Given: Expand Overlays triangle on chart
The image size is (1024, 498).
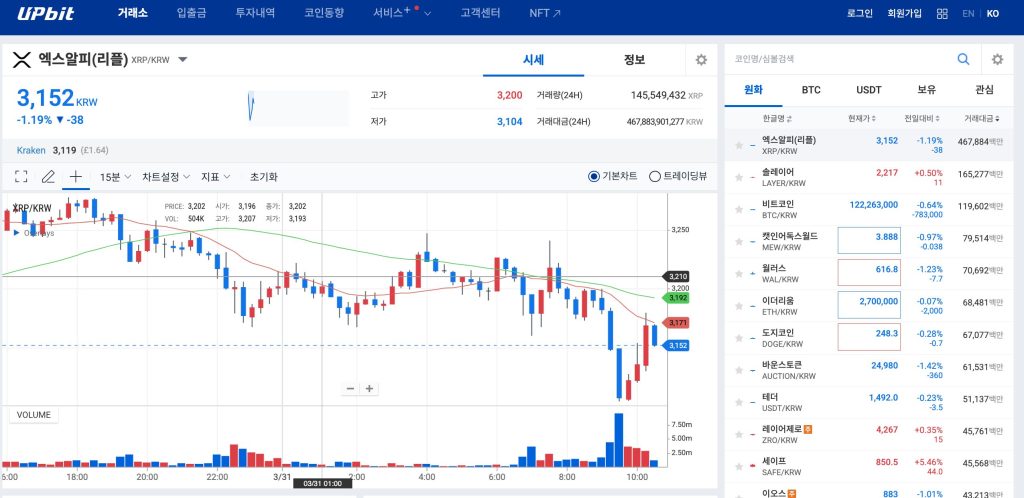Looking at the screenshot, I should pyautogui.click(x=16, y=232).
